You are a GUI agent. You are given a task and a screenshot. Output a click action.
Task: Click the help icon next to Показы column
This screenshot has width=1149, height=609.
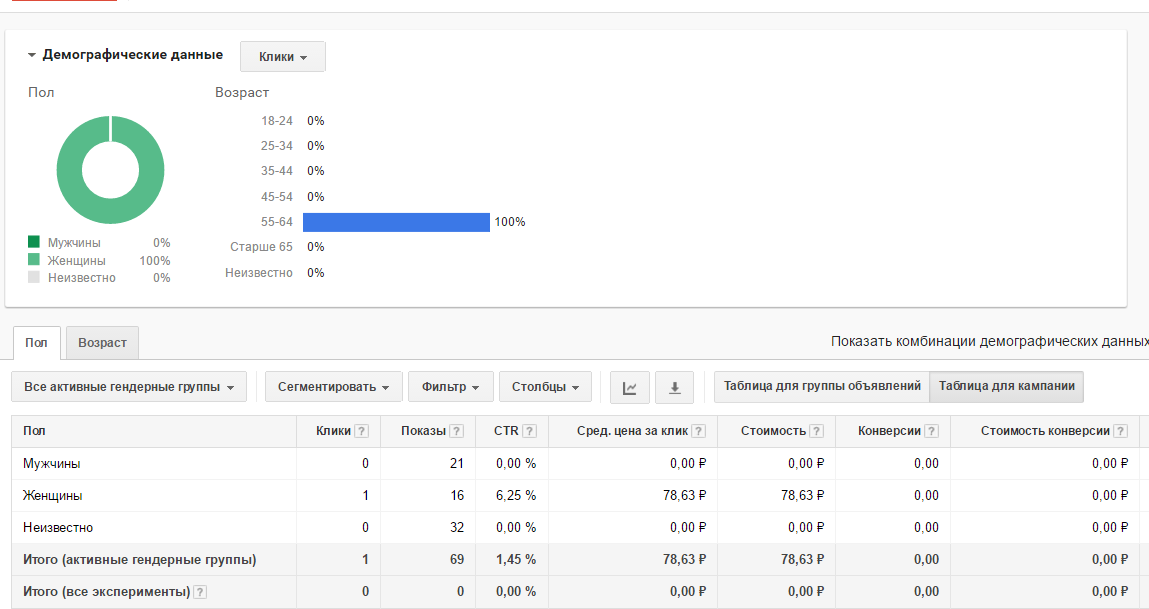[x=457, y=431]
